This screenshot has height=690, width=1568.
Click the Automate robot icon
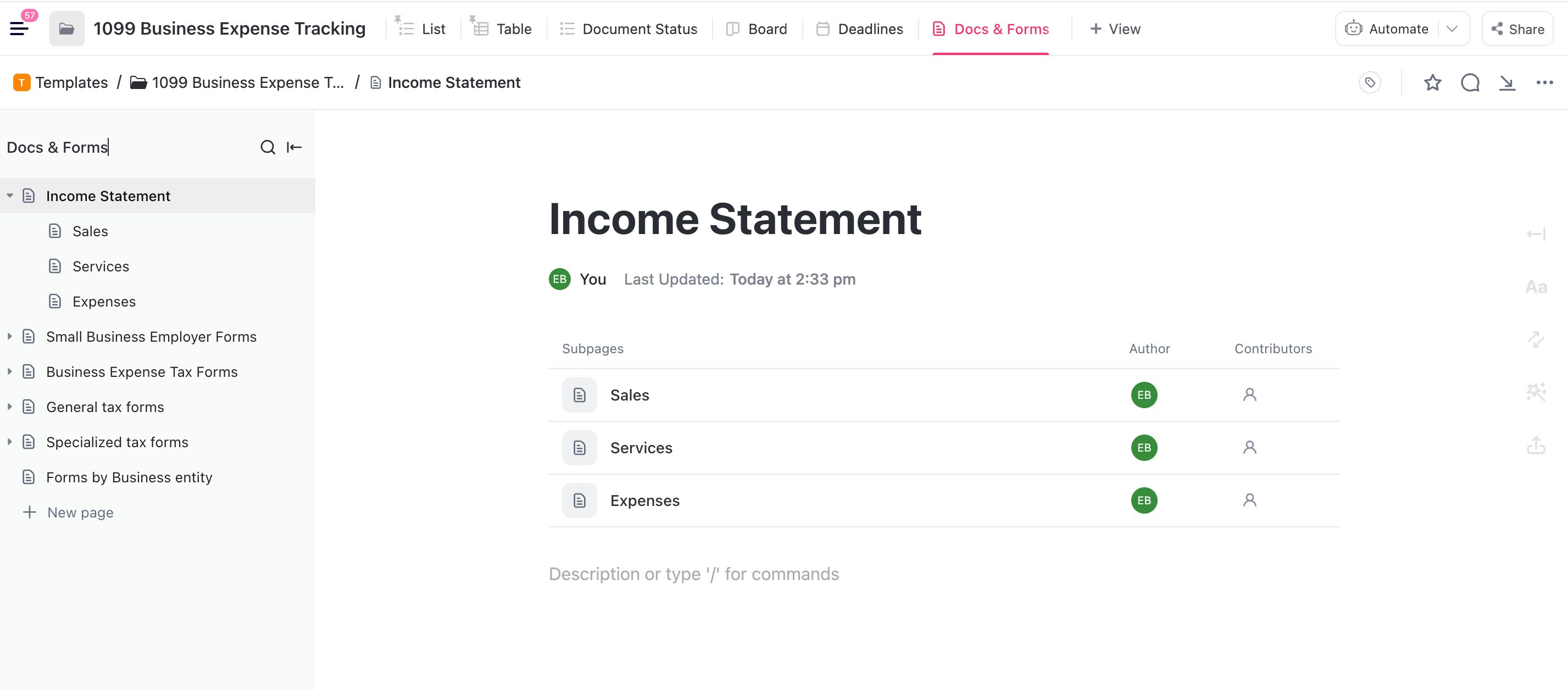click(x=1353, y=28)
